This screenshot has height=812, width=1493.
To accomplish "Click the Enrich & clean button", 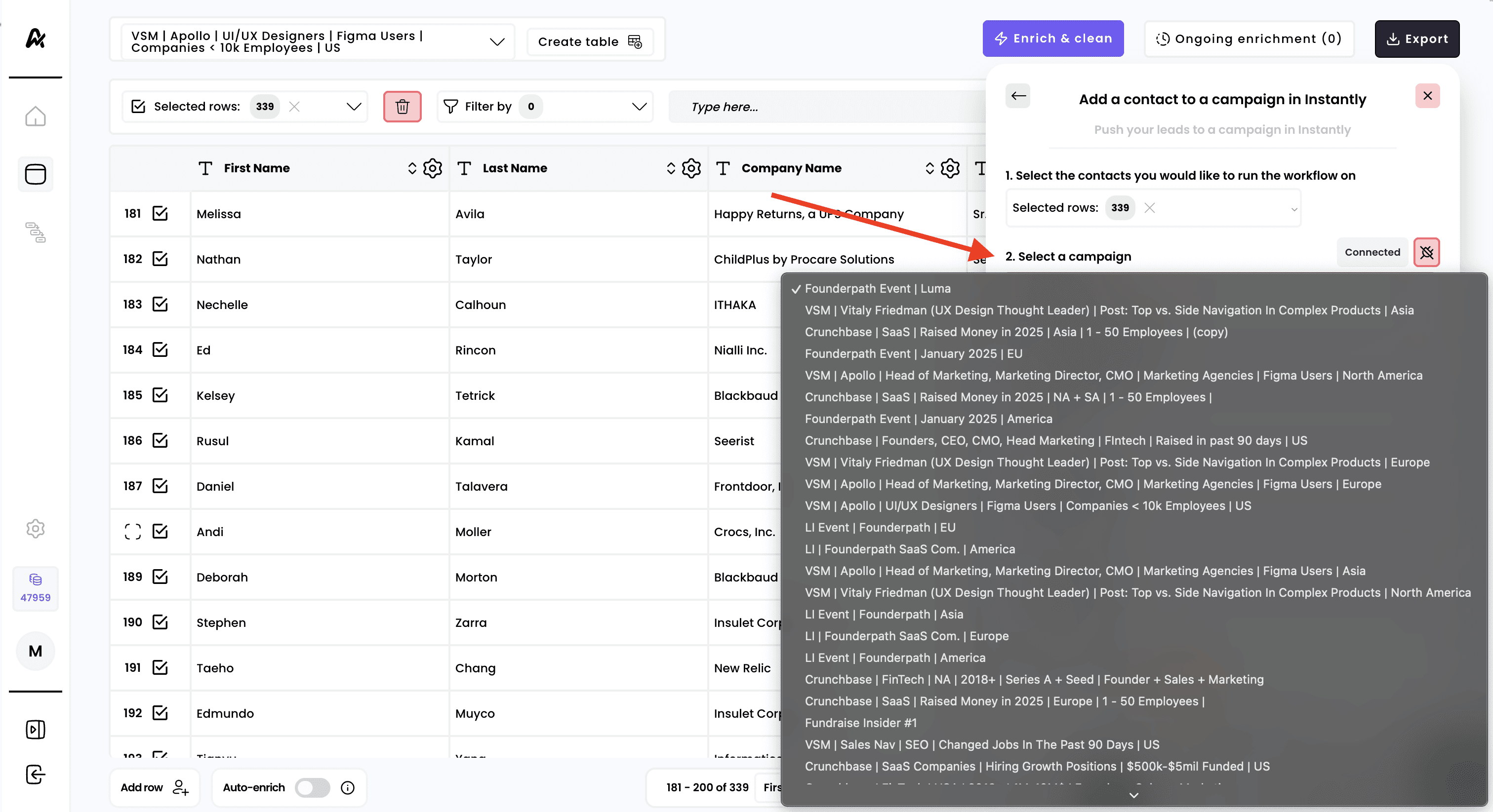I will [1052, 39].
